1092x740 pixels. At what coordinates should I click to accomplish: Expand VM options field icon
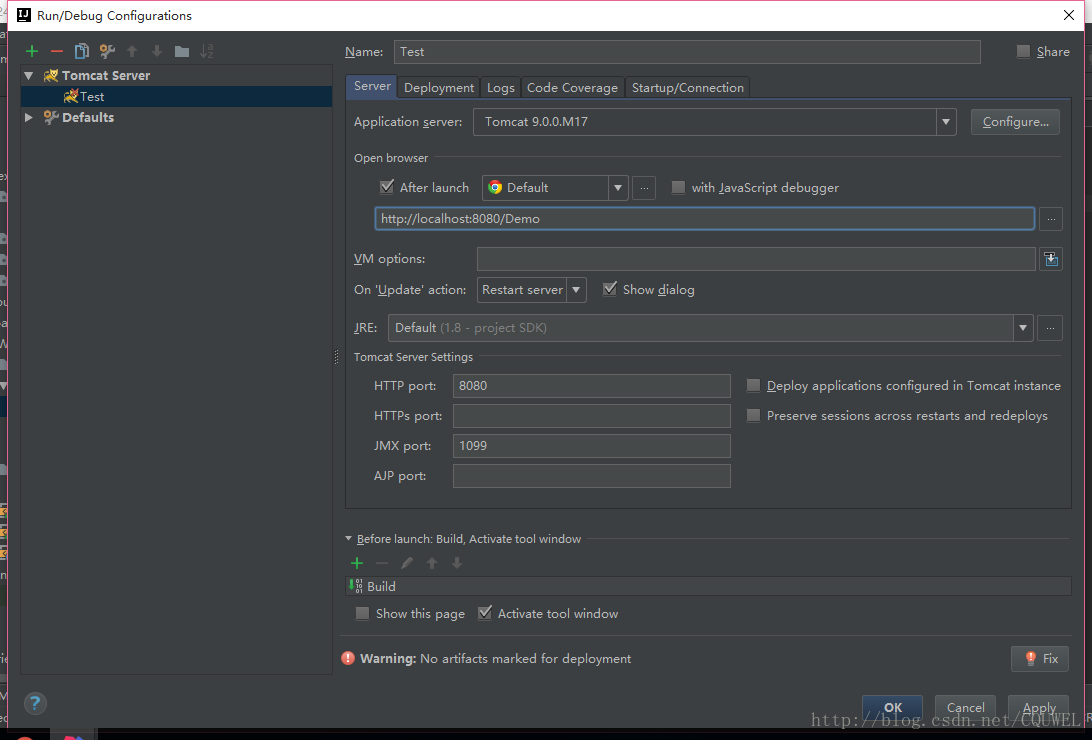(x=1051, y=259)
